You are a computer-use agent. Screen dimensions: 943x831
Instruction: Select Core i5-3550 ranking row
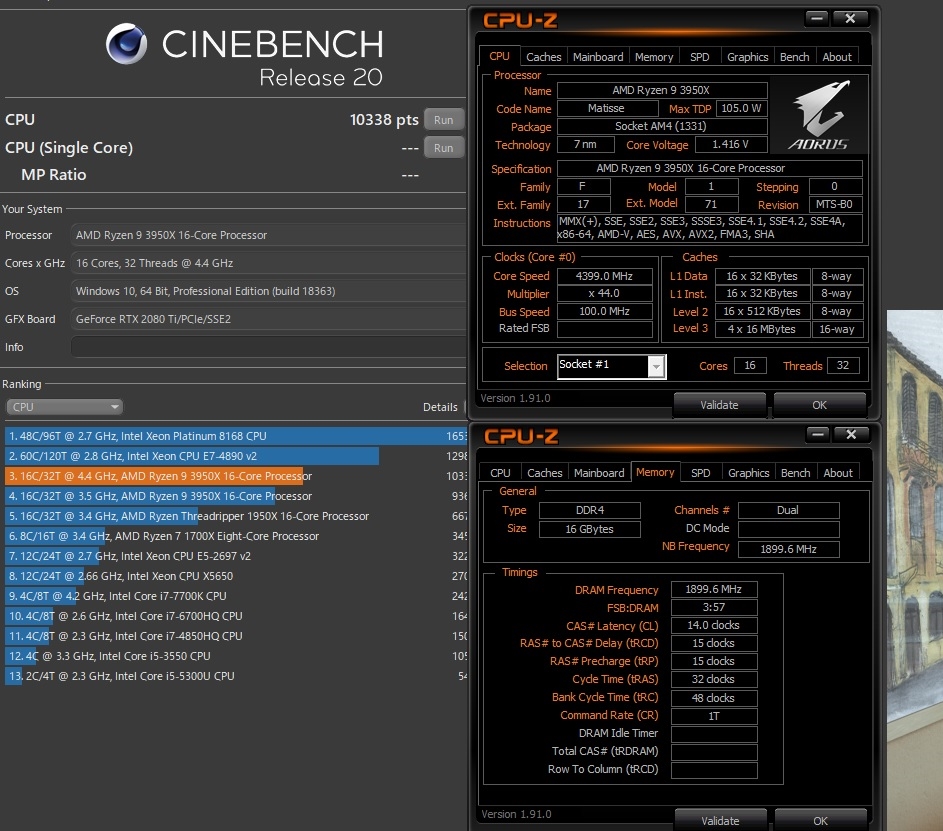(x=236, y=656)
